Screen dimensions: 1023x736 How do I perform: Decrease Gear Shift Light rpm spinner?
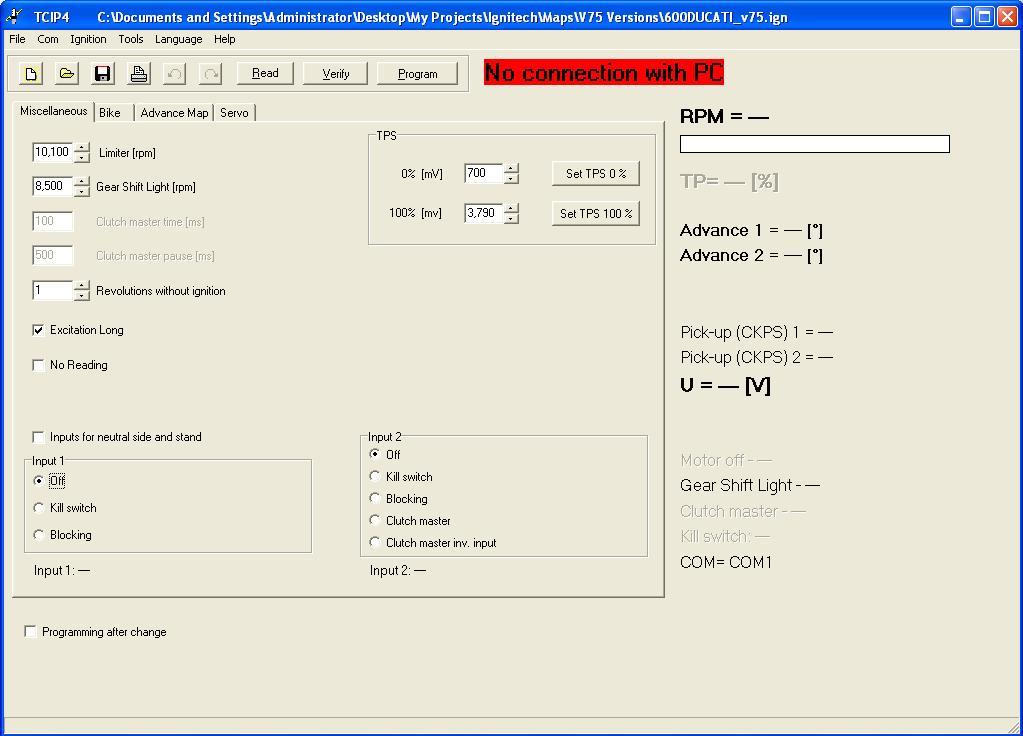coord(82,192)
